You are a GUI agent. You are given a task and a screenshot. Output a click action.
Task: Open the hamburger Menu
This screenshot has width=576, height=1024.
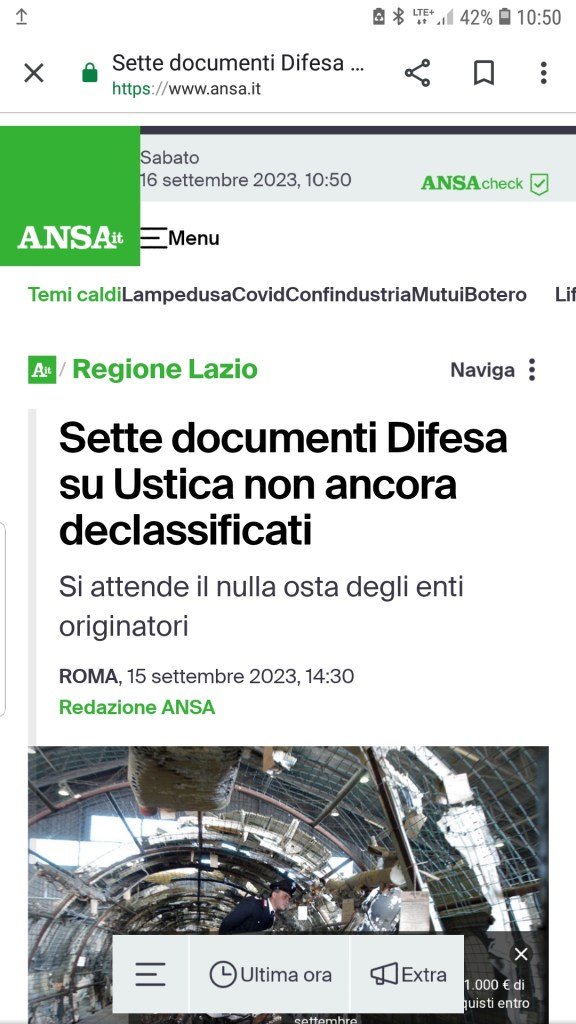tap(180, 238)
